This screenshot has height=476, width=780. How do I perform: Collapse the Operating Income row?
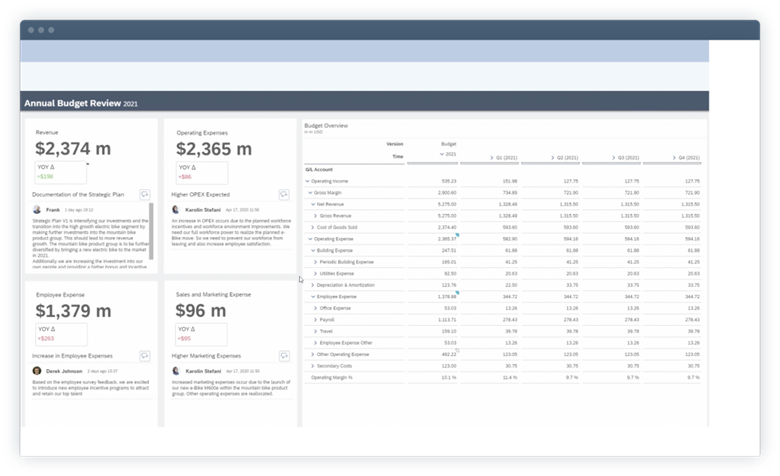[308, 181]
